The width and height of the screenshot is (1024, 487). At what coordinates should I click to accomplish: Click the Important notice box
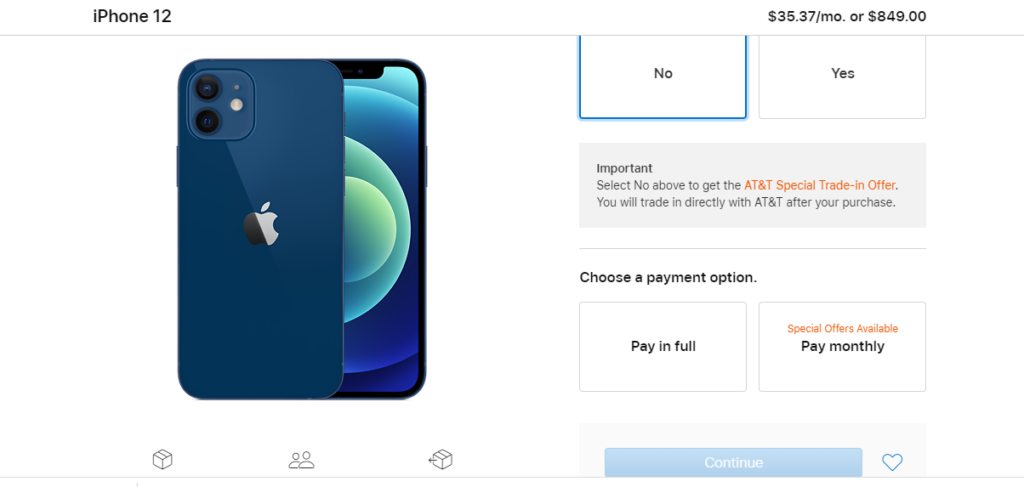tap(752, 185)
